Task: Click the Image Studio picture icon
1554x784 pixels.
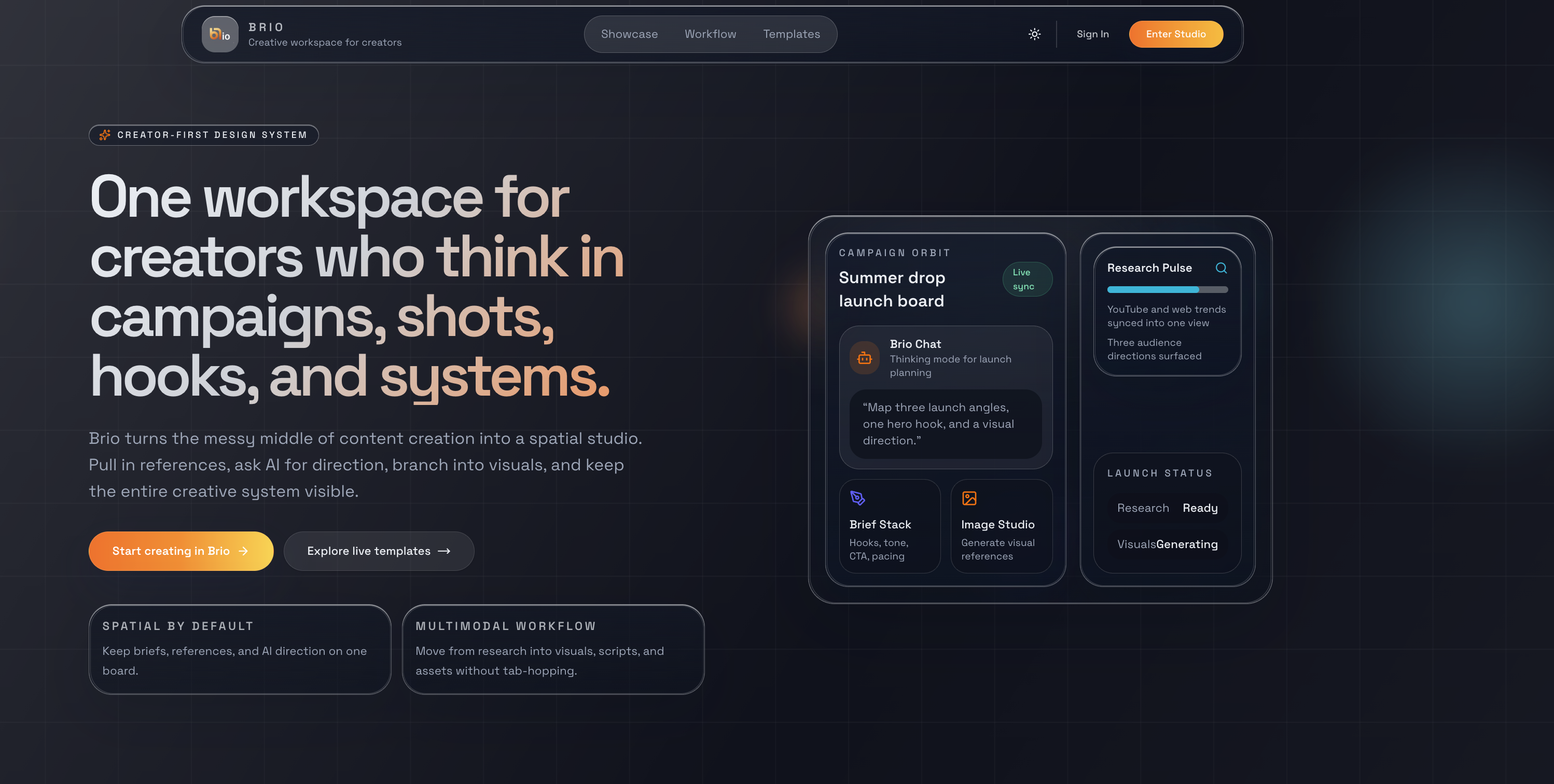Action: click(x=969, y=498)
